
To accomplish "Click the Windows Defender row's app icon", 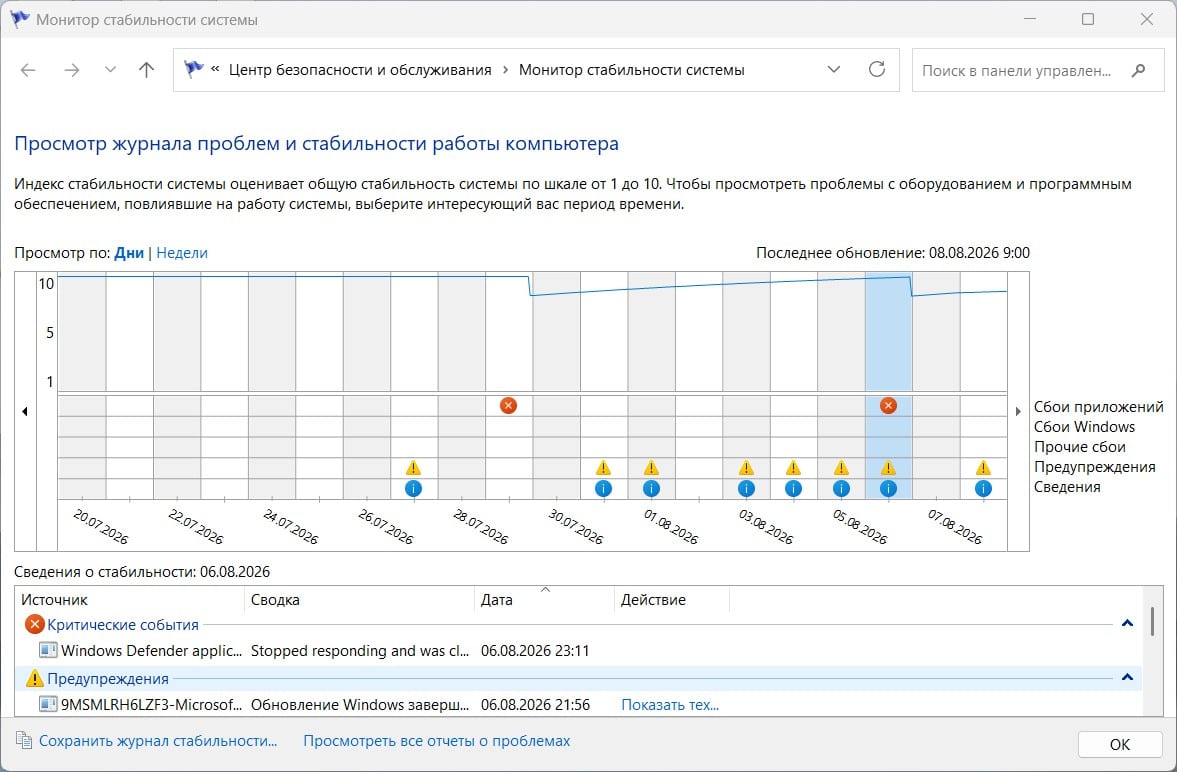I will click(48, 650).
